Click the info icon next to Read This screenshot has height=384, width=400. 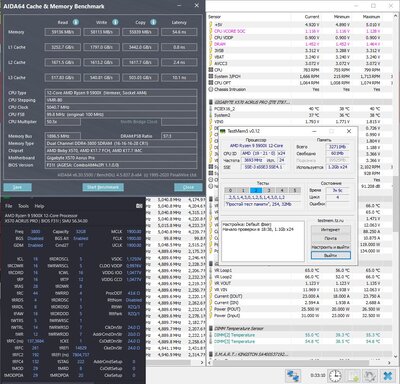[76, 22]
